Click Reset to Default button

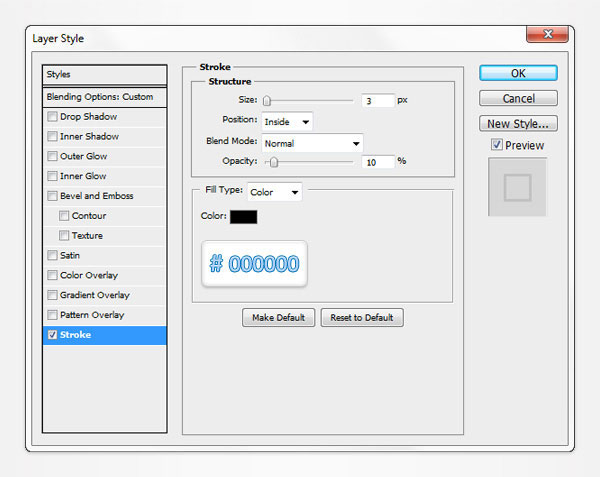click(362, 317)
